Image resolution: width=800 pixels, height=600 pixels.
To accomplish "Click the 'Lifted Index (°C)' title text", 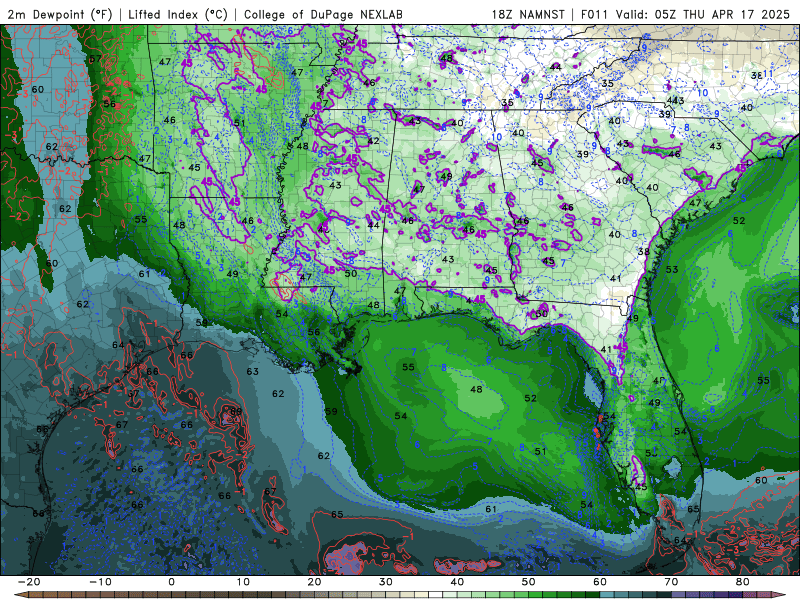I will (178, 14).
